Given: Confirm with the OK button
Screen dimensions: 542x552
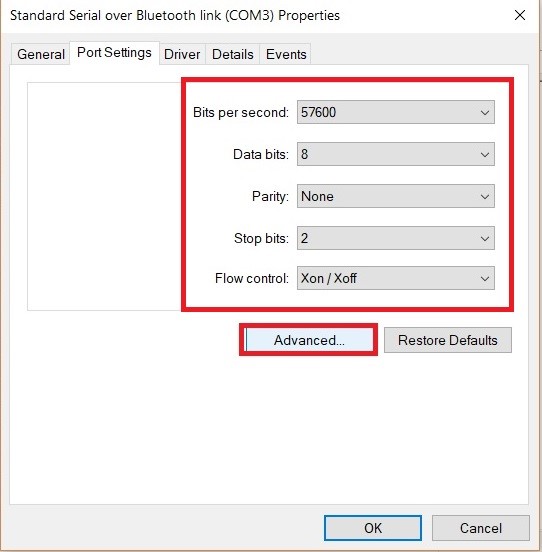Looking at the screenshot, I should pos(373,528).
